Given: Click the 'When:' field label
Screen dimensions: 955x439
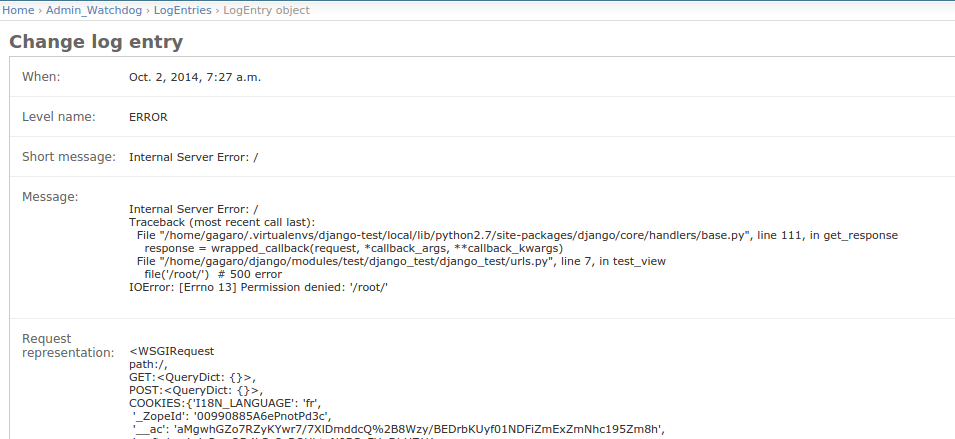Looking at the screenshot, I should click(41, 77).
